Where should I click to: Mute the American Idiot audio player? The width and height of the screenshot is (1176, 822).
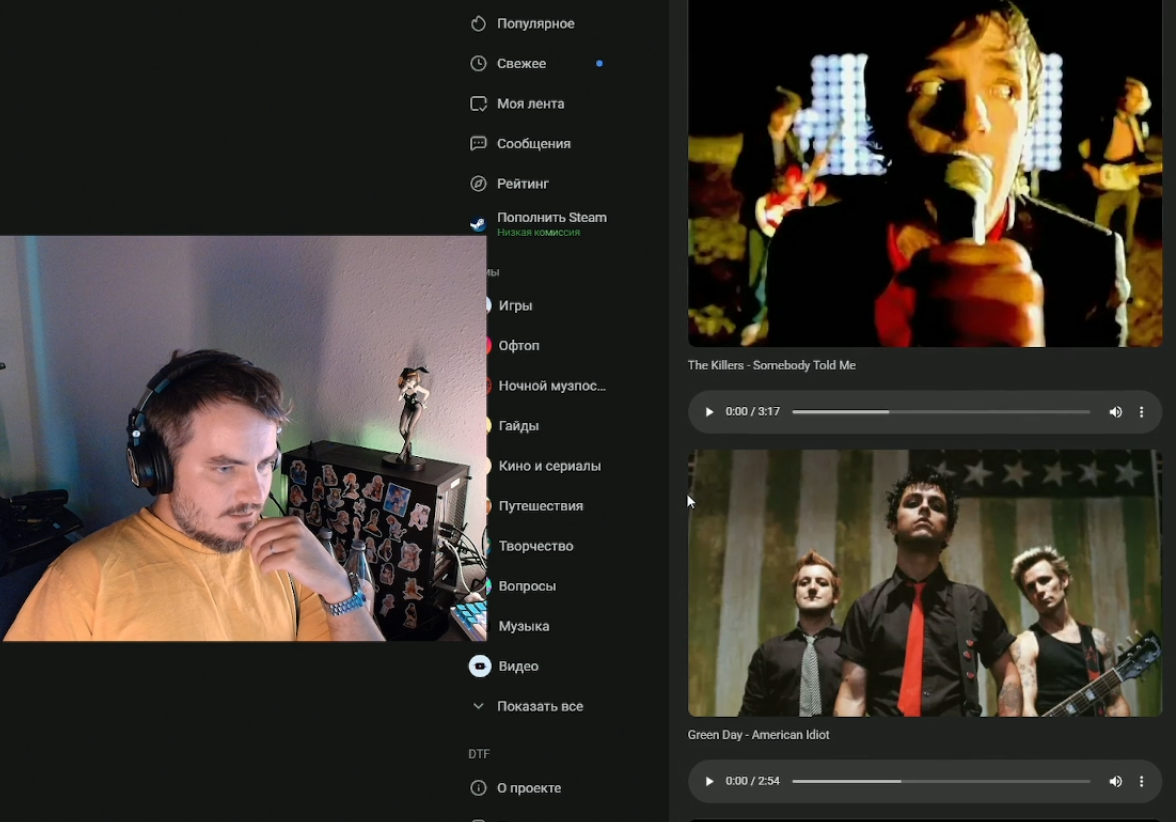coord(1116,782)
